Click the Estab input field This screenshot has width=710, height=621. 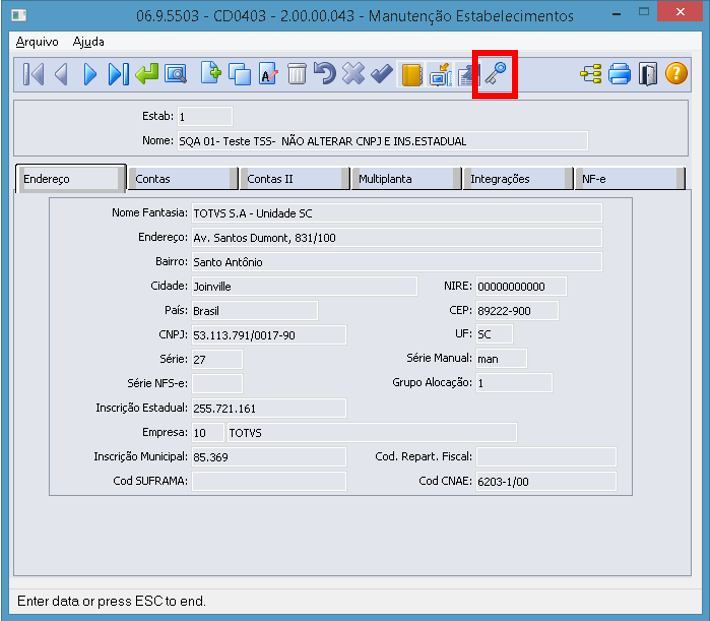point(205,117)
